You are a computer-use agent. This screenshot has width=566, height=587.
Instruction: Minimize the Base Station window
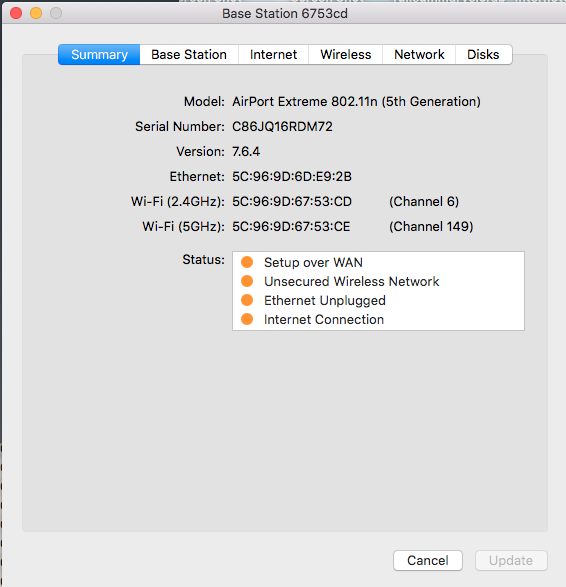36,13
